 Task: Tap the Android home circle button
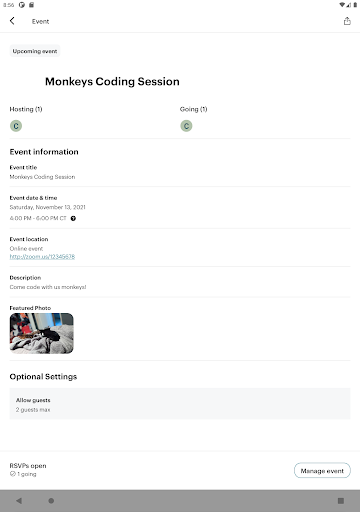pyautogui.click(x=51, y=501)
